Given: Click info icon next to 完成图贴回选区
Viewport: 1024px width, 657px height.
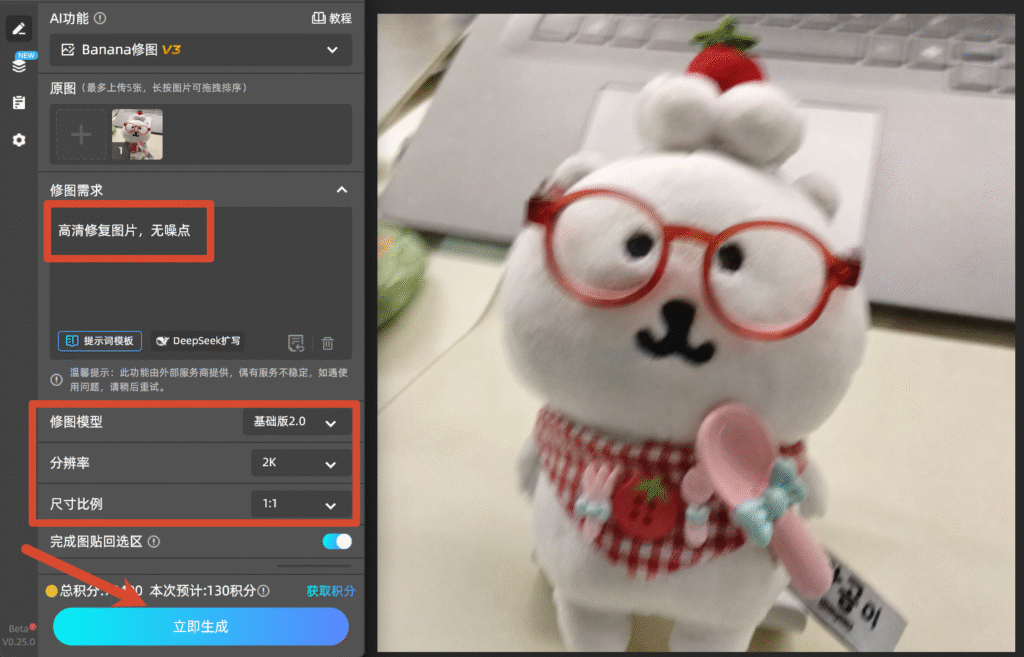Looking at the screenshot, I should tap(154, 541).
